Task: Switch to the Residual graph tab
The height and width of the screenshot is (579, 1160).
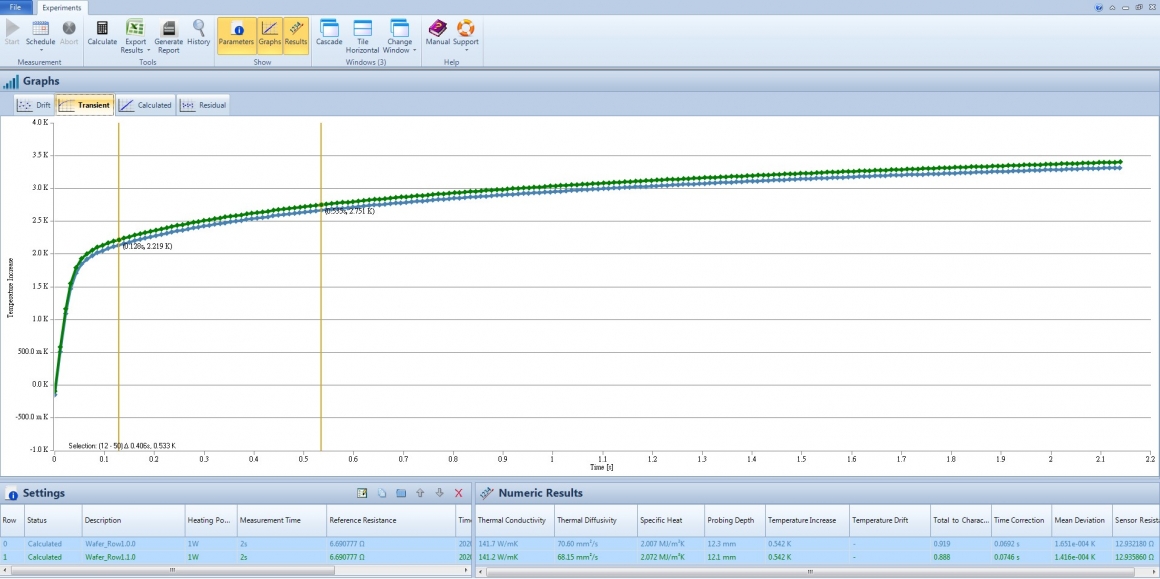Action: (x=203, y=105)
